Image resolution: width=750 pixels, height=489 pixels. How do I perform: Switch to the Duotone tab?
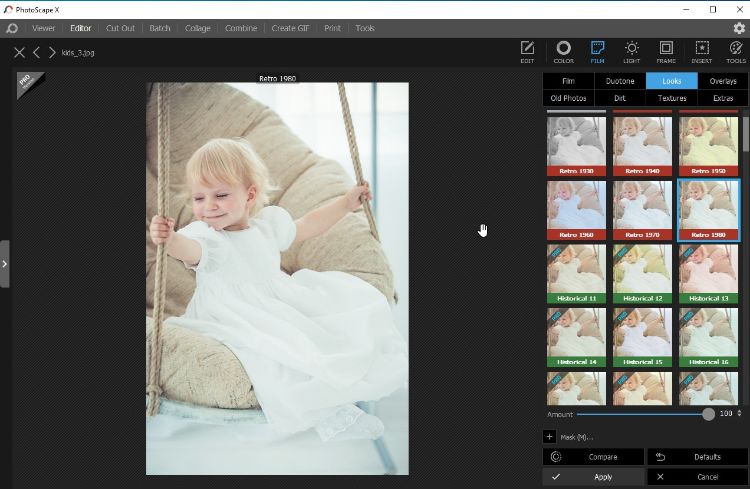pyautogui.click(x=620, y=81)
